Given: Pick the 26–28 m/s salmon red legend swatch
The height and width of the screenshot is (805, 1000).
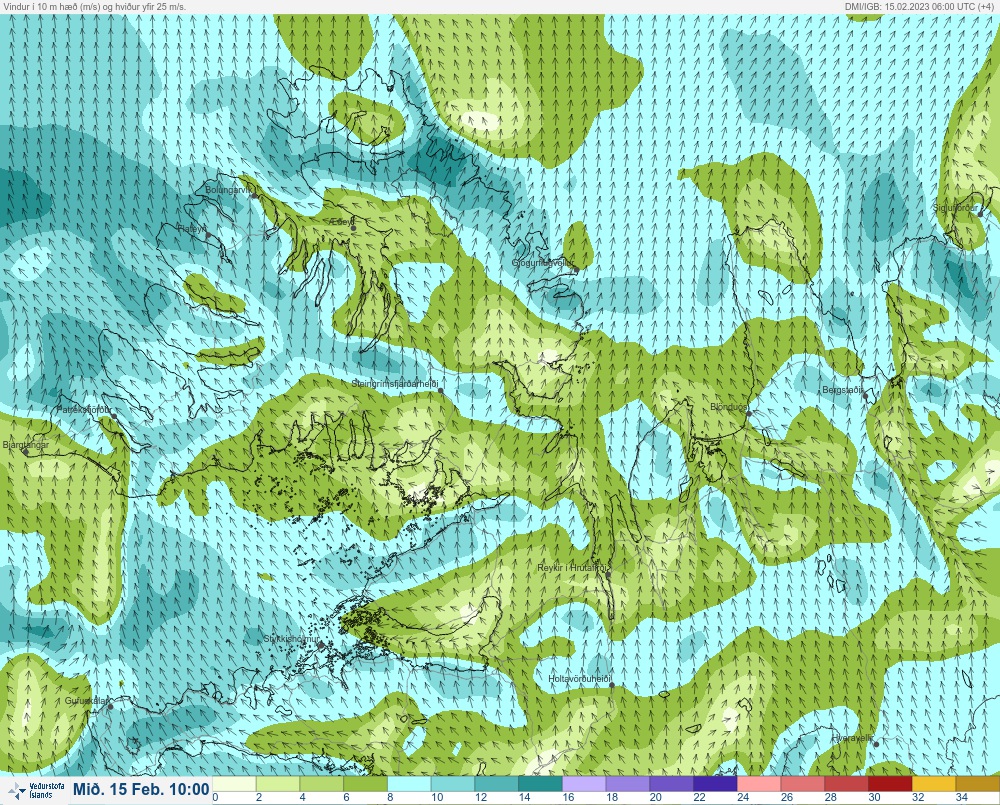Looking at the screenshot, I should pos(802,783).
